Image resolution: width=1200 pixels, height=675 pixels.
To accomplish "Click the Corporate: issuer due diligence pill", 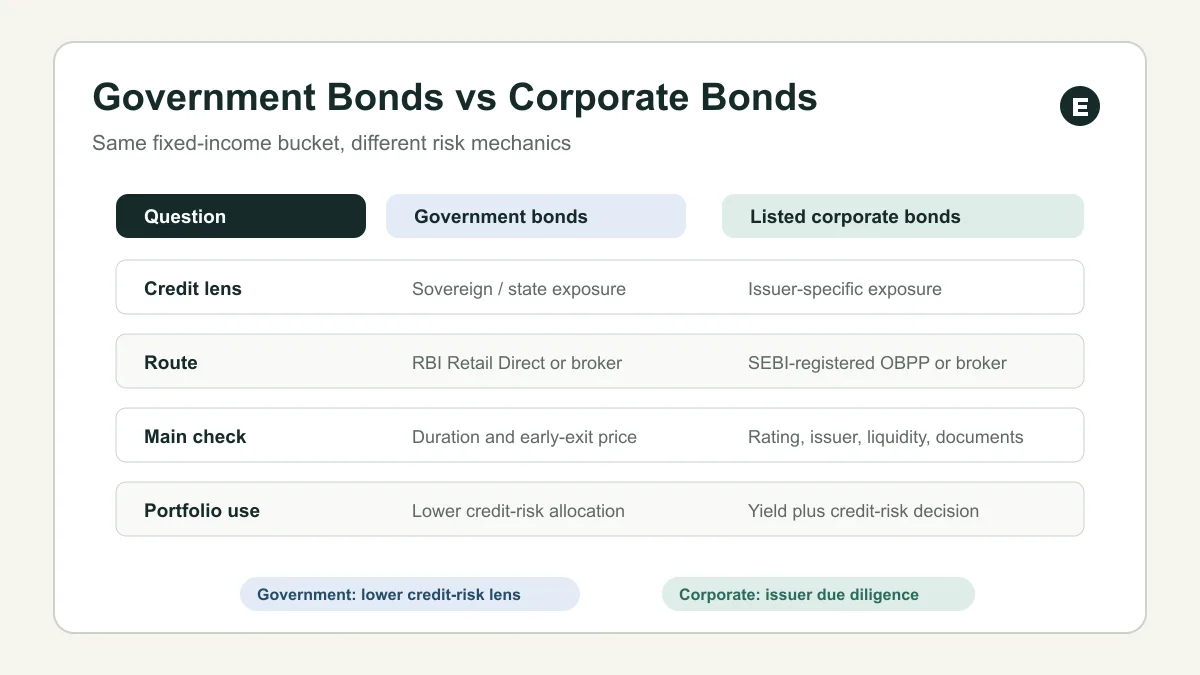I will click(818, 594).
